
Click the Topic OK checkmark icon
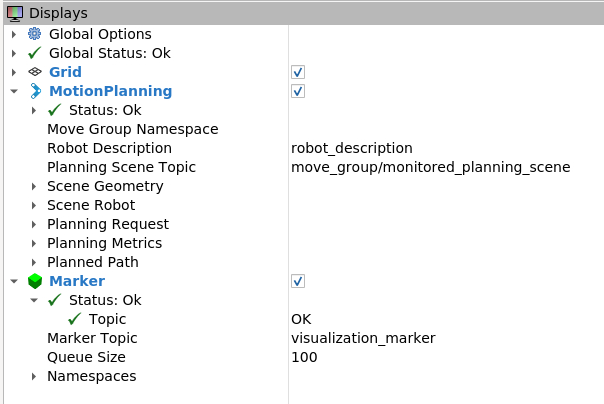tap(74, 319)
